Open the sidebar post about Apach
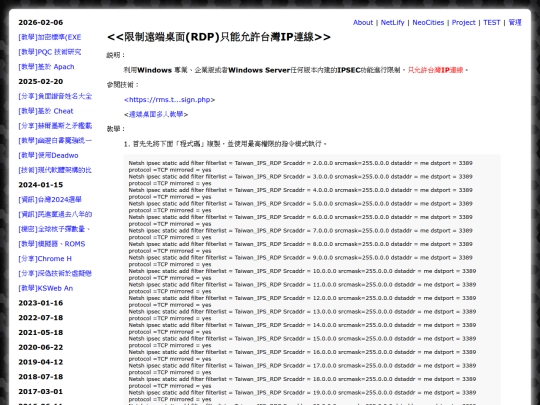The height and width of the screenshot is (405, 540). point(46,67)
